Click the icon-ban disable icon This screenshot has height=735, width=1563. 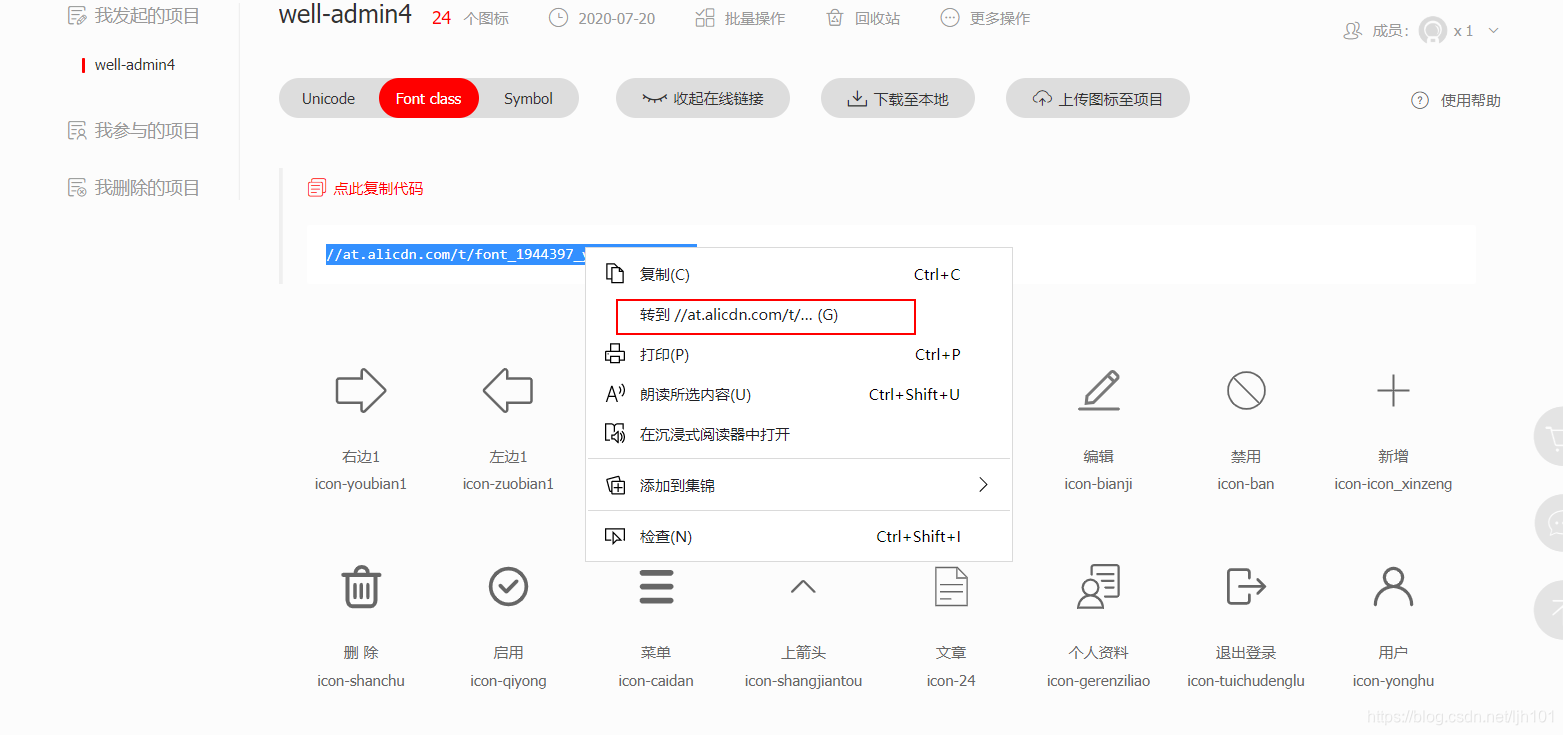[x=1245, y=391]
